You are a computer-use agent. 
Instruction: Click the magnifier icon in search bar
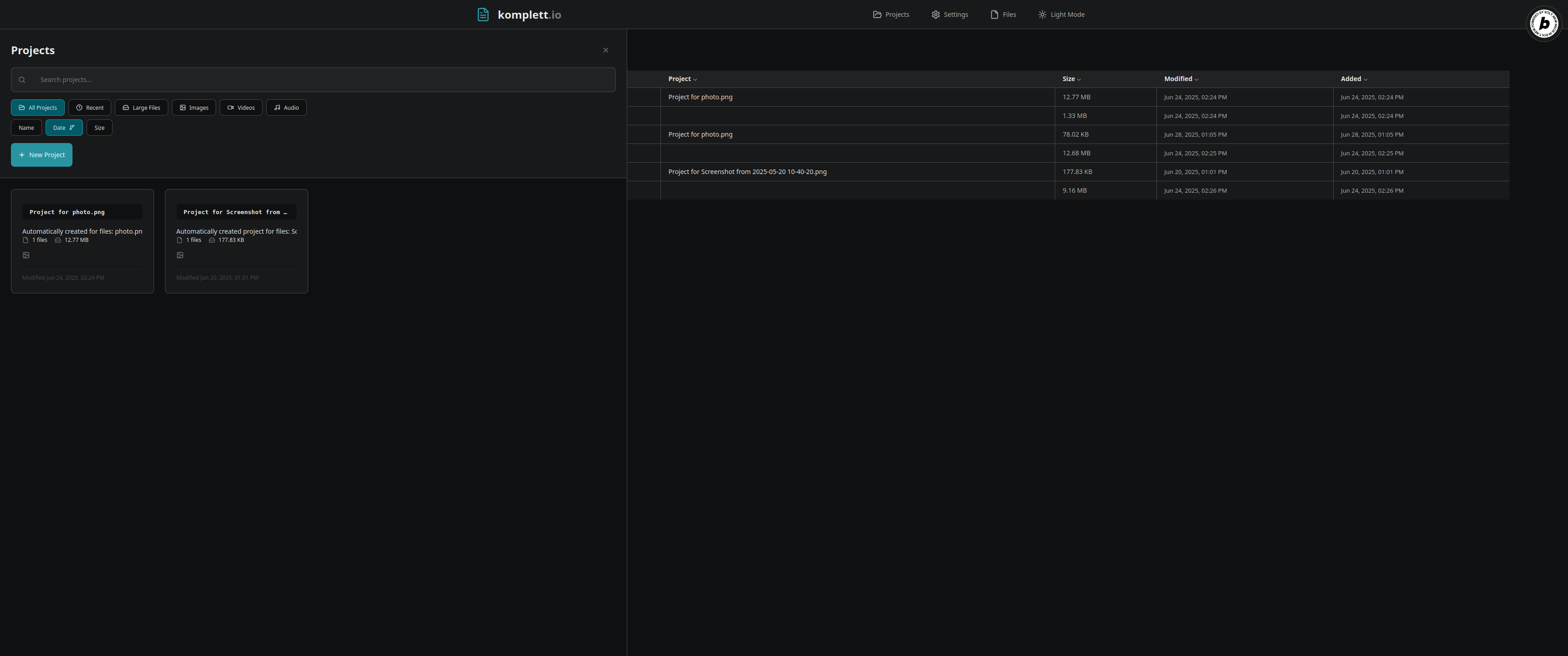22,80
